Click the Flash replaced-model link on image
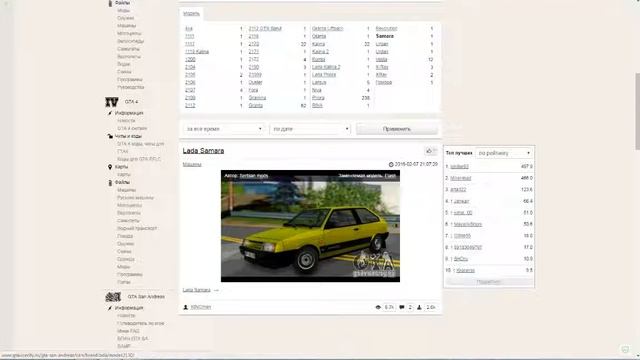The height and width of the screenshot is (360, 640). click(x=391, y=176)
